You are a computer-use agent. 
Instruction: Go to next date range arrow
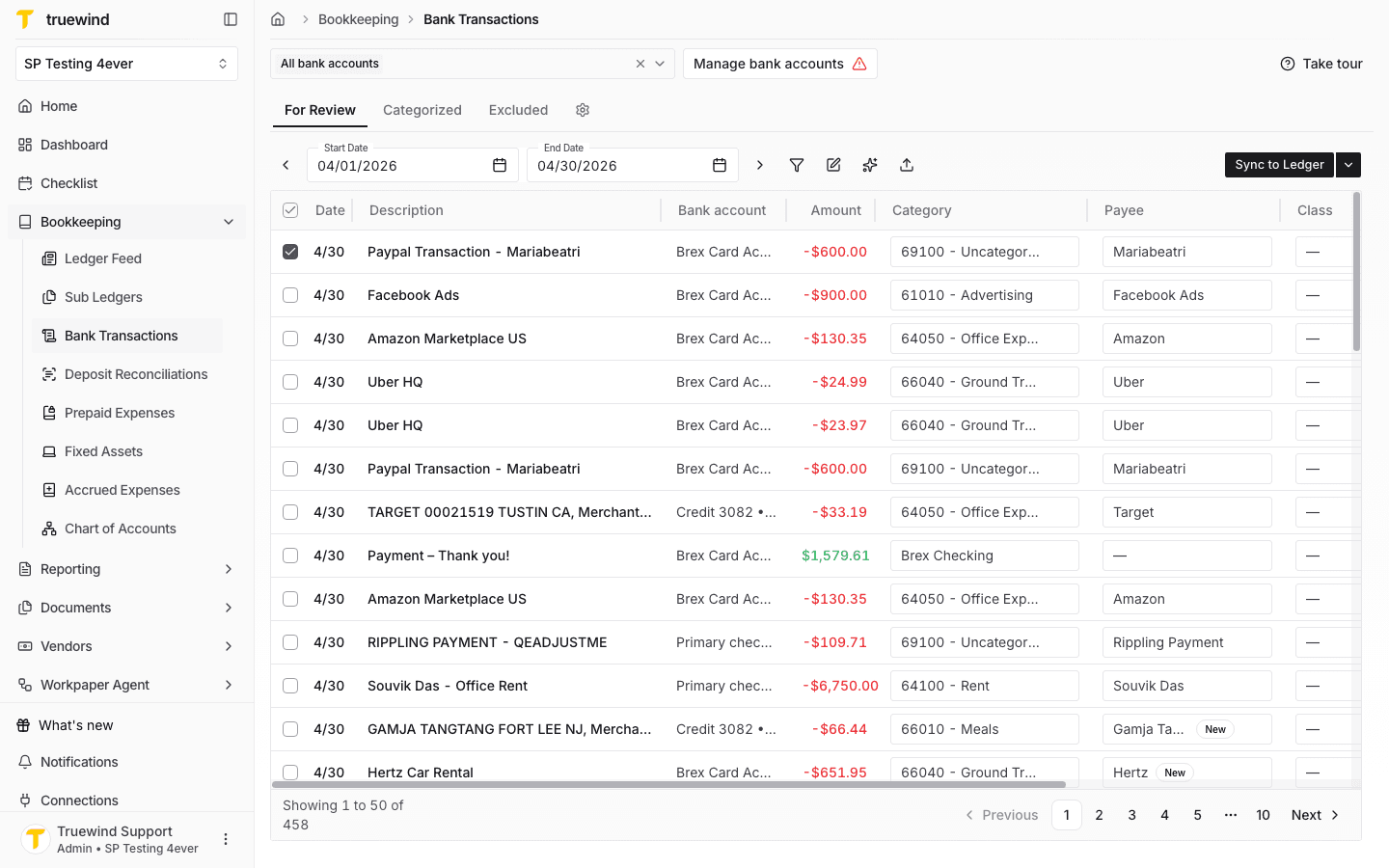760,165
